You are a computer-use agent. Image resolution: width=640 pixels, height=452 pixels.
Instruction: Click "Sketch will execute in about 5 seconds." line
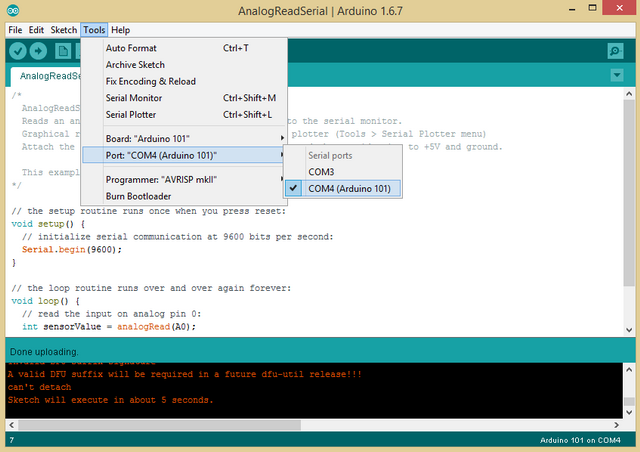coord(110,400)
